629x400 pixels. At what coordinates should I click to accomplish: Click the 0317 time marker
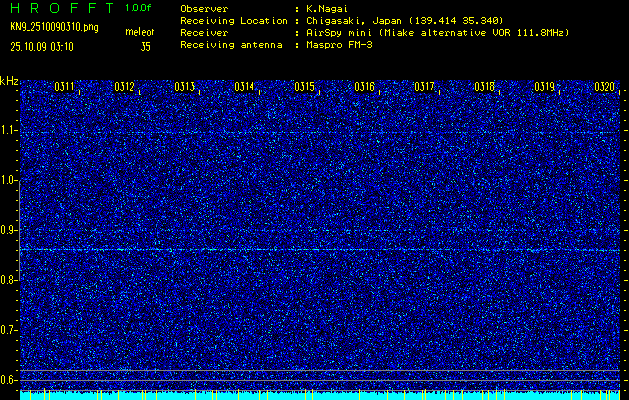click(x=424, y=87)
